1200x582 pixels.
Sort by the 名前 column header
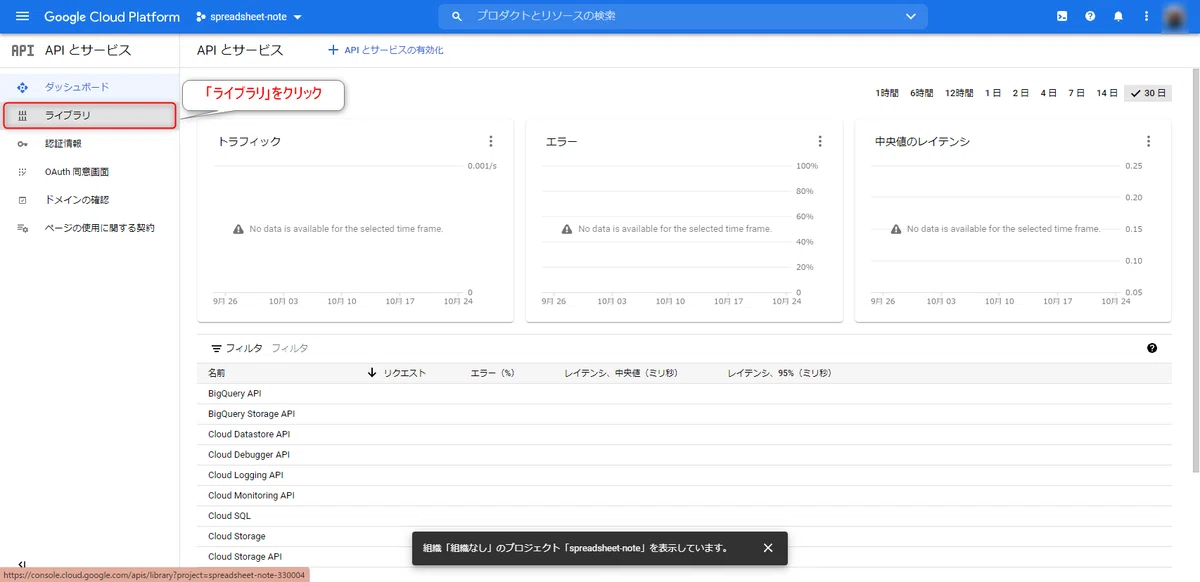(x=217, y=373)
